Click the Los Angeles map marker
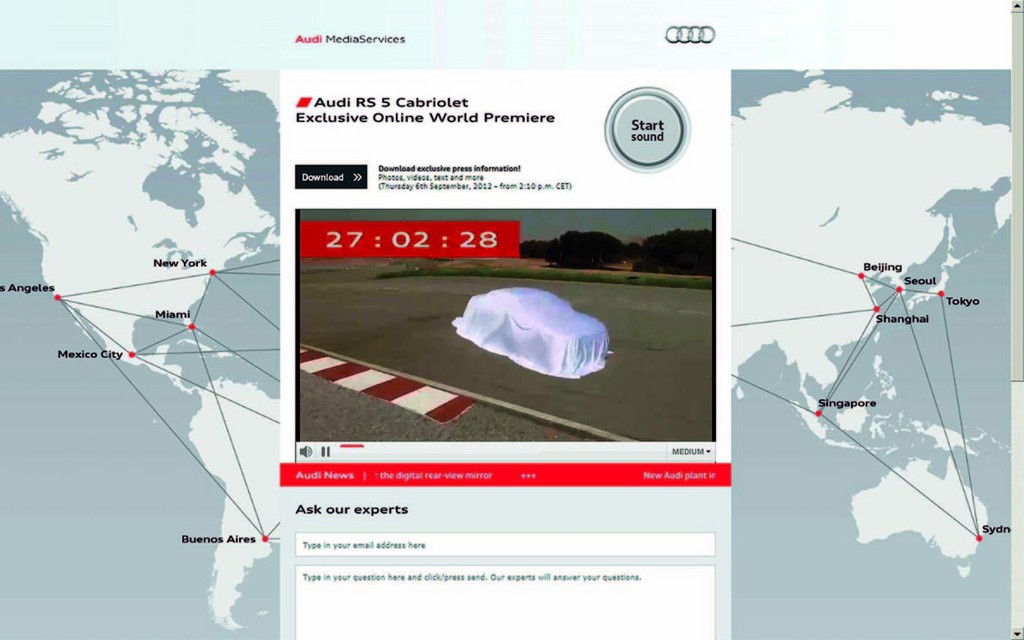Image resolution: width=1024 pixels, height=640 pixels. click(57, 298)
